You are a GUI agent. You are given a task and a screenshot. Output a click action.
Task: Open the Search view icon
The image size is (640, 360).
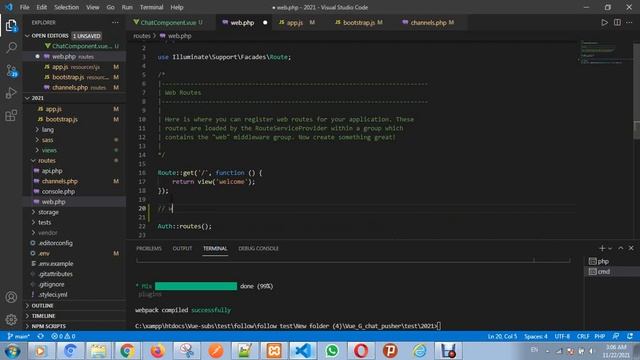pos(11,48)
